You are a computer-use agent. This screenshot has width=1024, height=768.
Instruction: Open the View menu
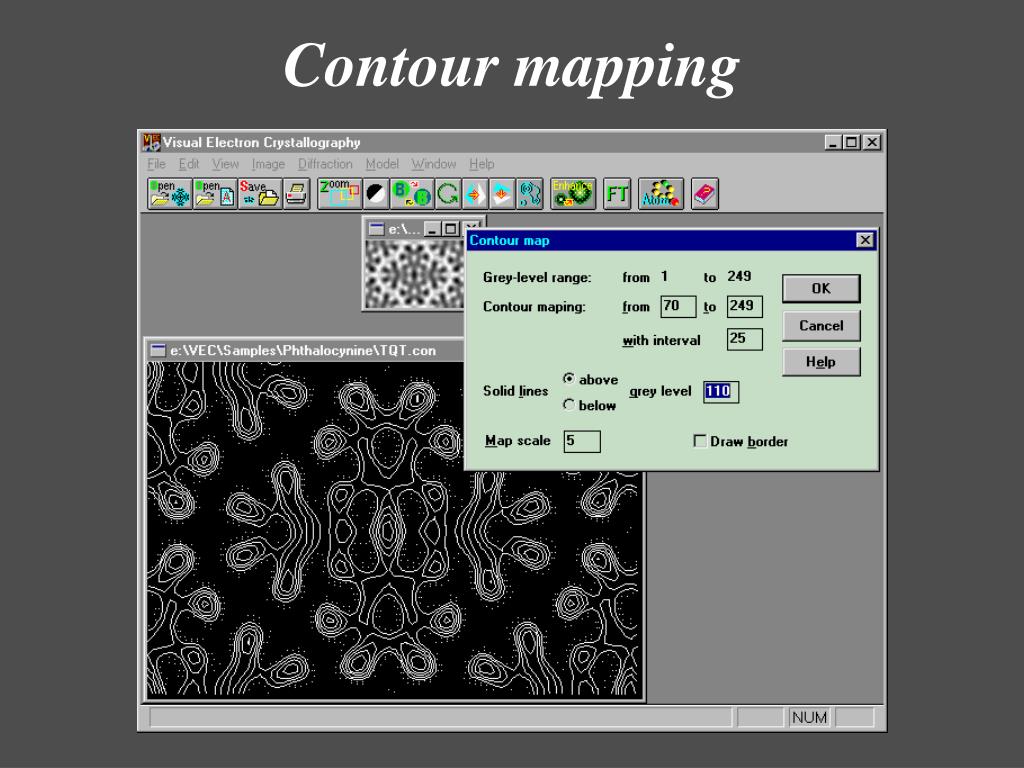click(225, 164)
